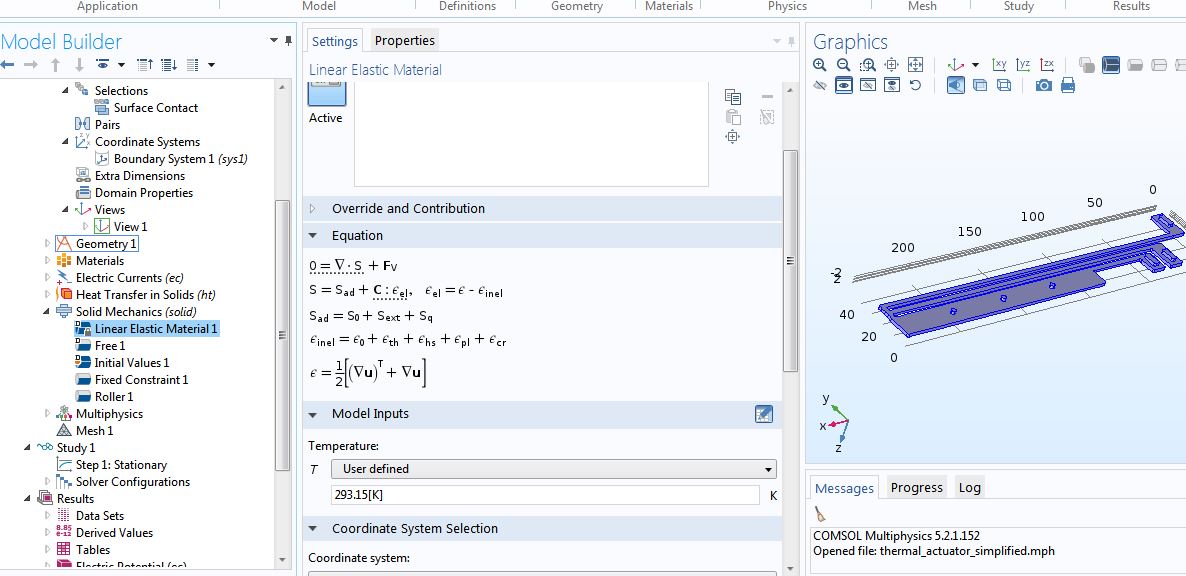Click the Print icon in Graphics toolbar

(1068, 86)
